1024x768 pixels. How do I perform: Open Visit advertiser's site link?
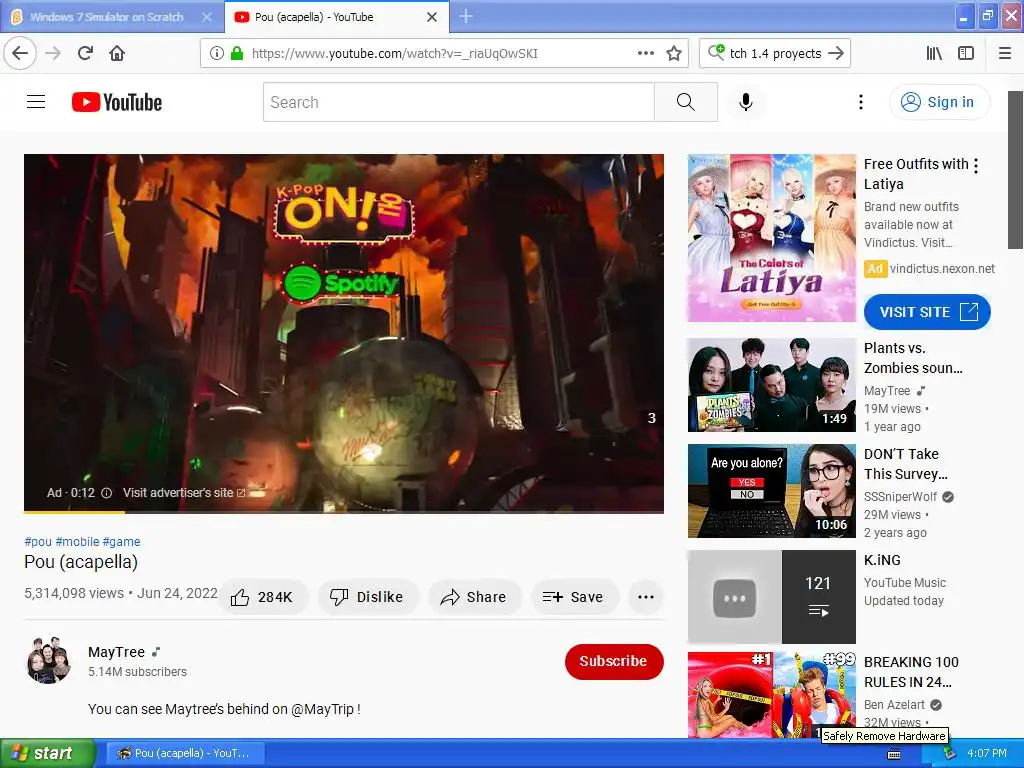(184, 493)
